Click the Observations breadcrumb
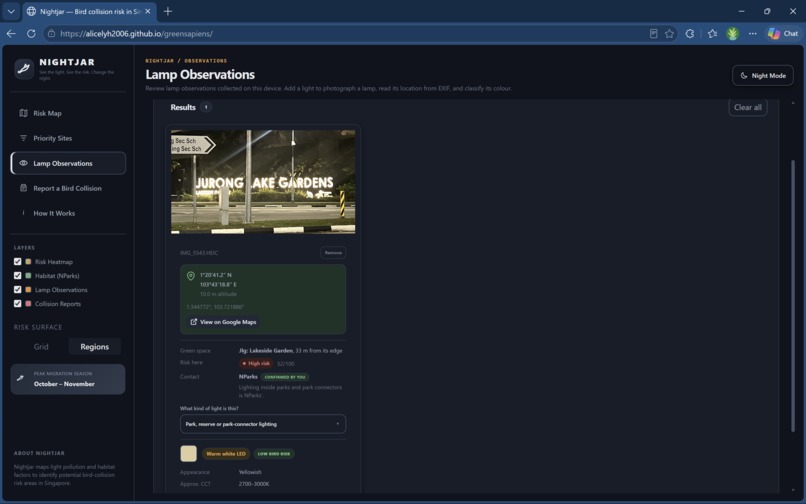Viewport: 806px width, 504px height. [x=206, y=61]
